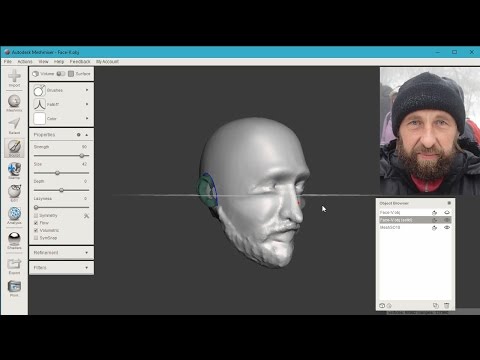Viewport: 480px width, 360px height.
Task: Click the second bottom-left icon in Object Browser
Action: click(389, 306)
